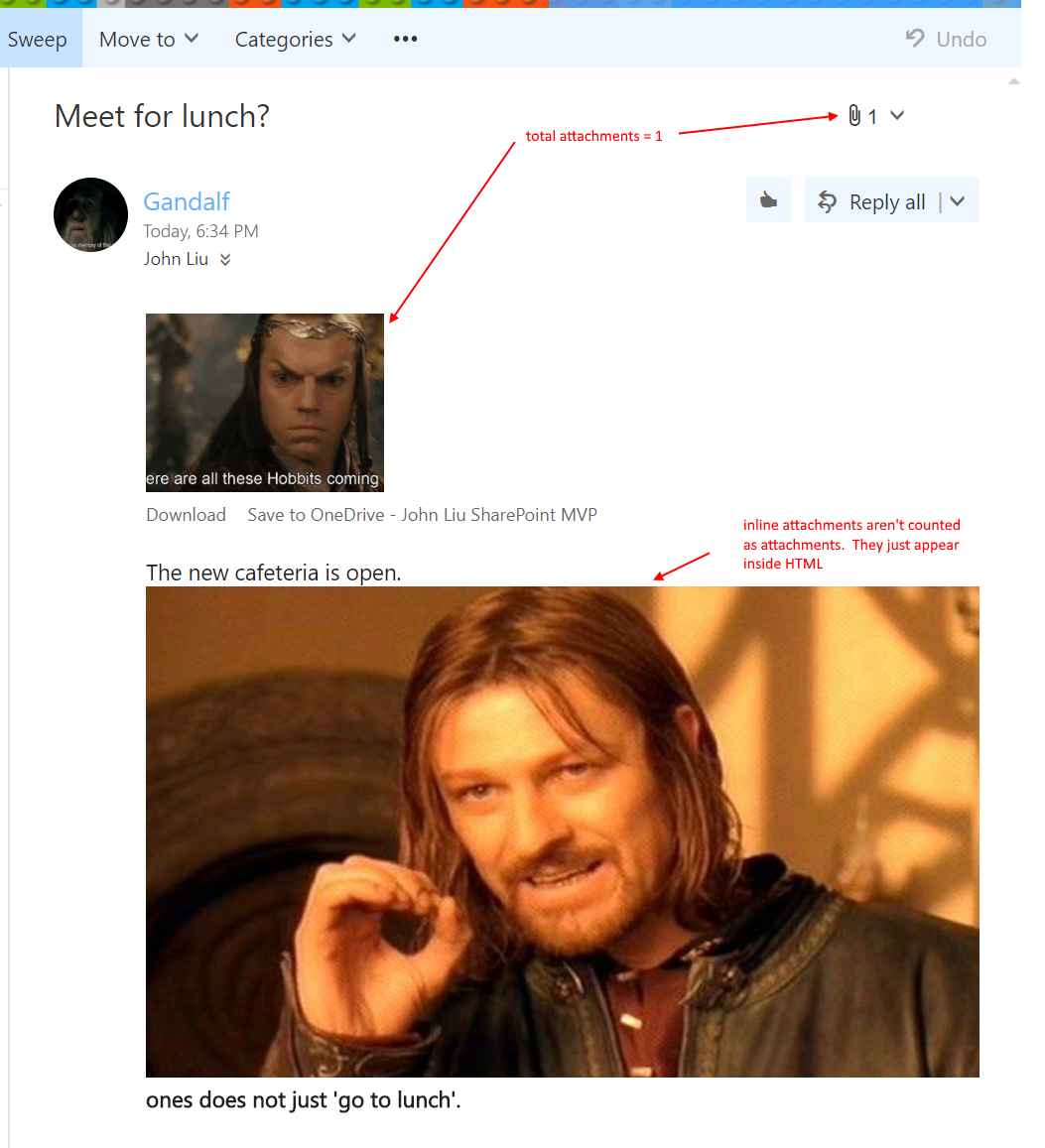Open sender name Gandalf link

click(187, 201)
